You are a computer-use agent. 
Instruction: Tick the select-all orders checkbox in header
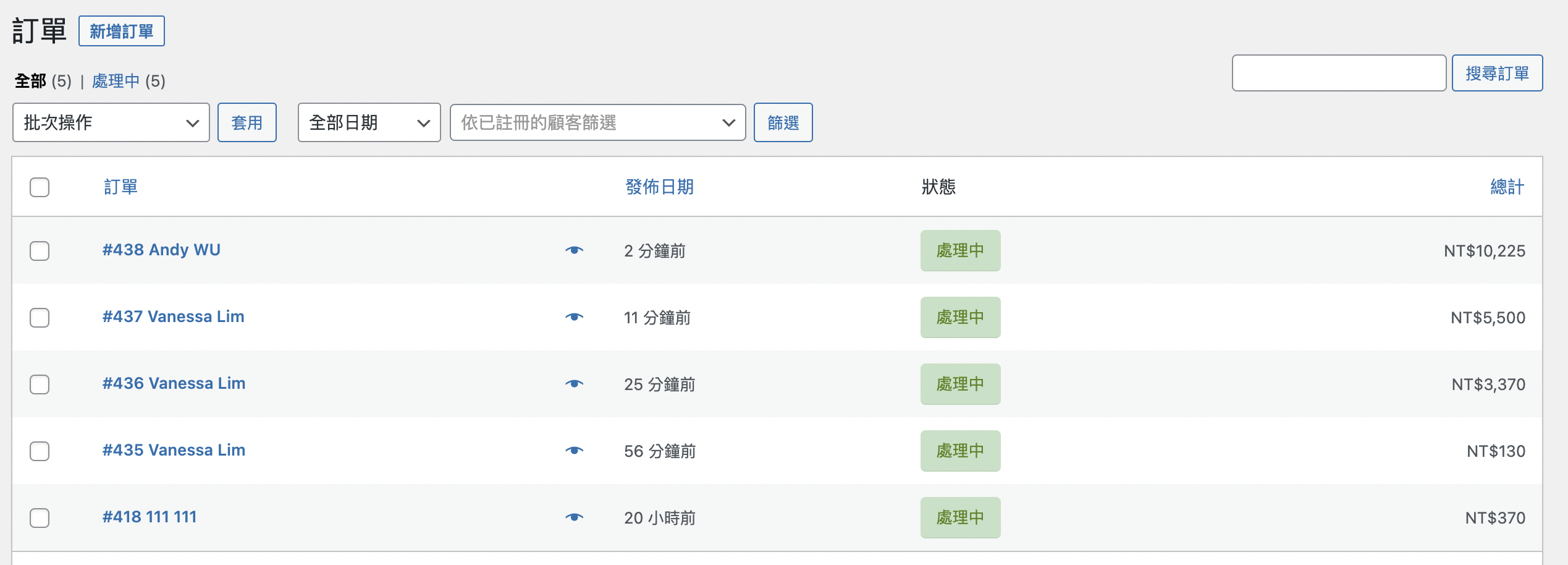(40, 187)
